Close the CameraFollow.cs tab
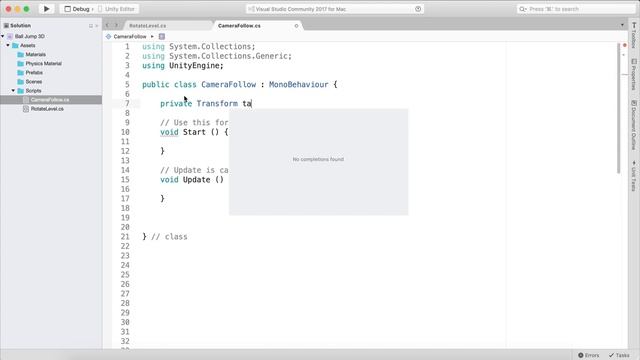The width and height of the screenshot is (640, 360). click(296, 26)
